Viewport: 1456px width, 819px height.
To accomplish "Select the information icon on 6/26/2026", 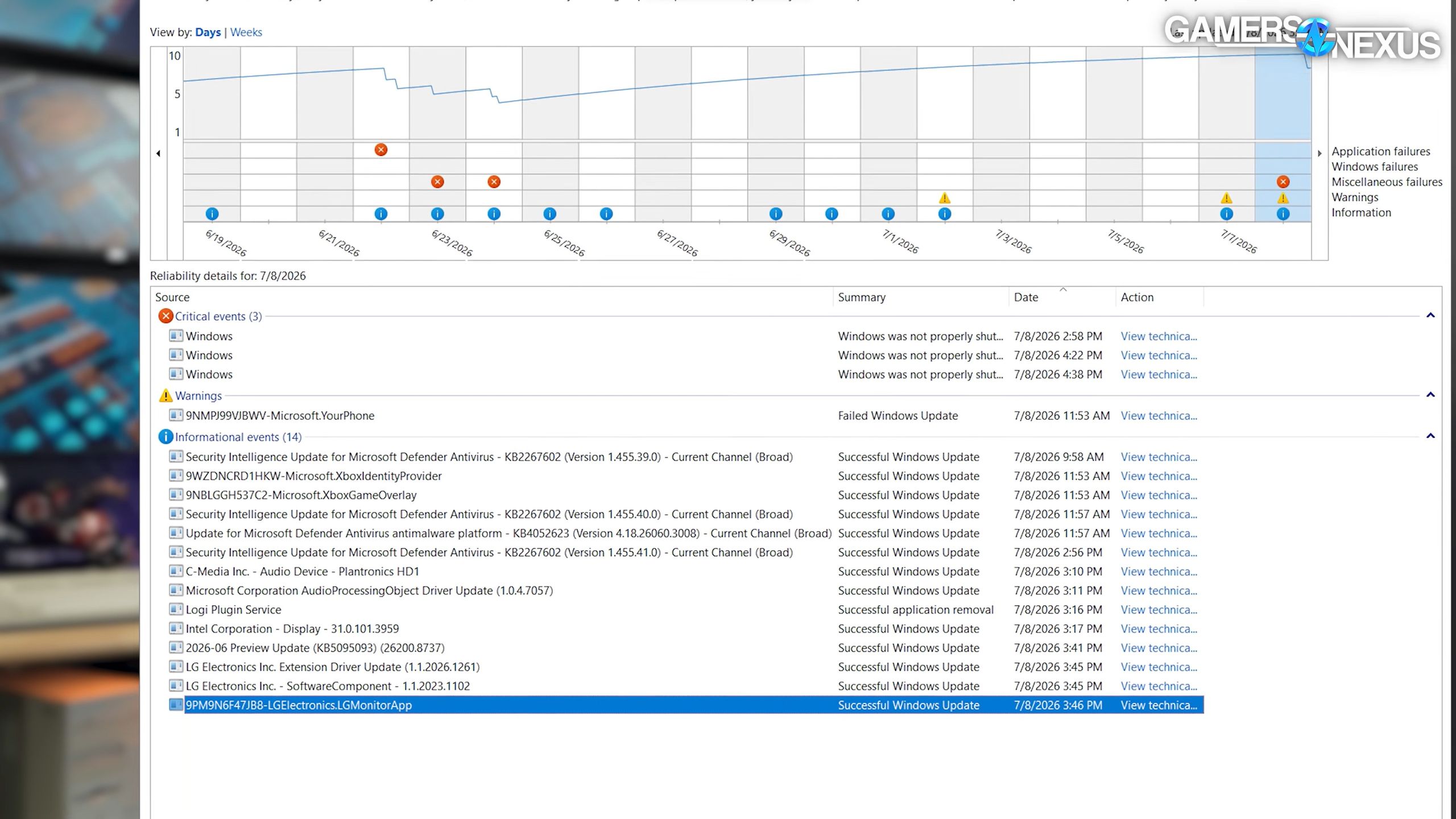I will 606,214.
